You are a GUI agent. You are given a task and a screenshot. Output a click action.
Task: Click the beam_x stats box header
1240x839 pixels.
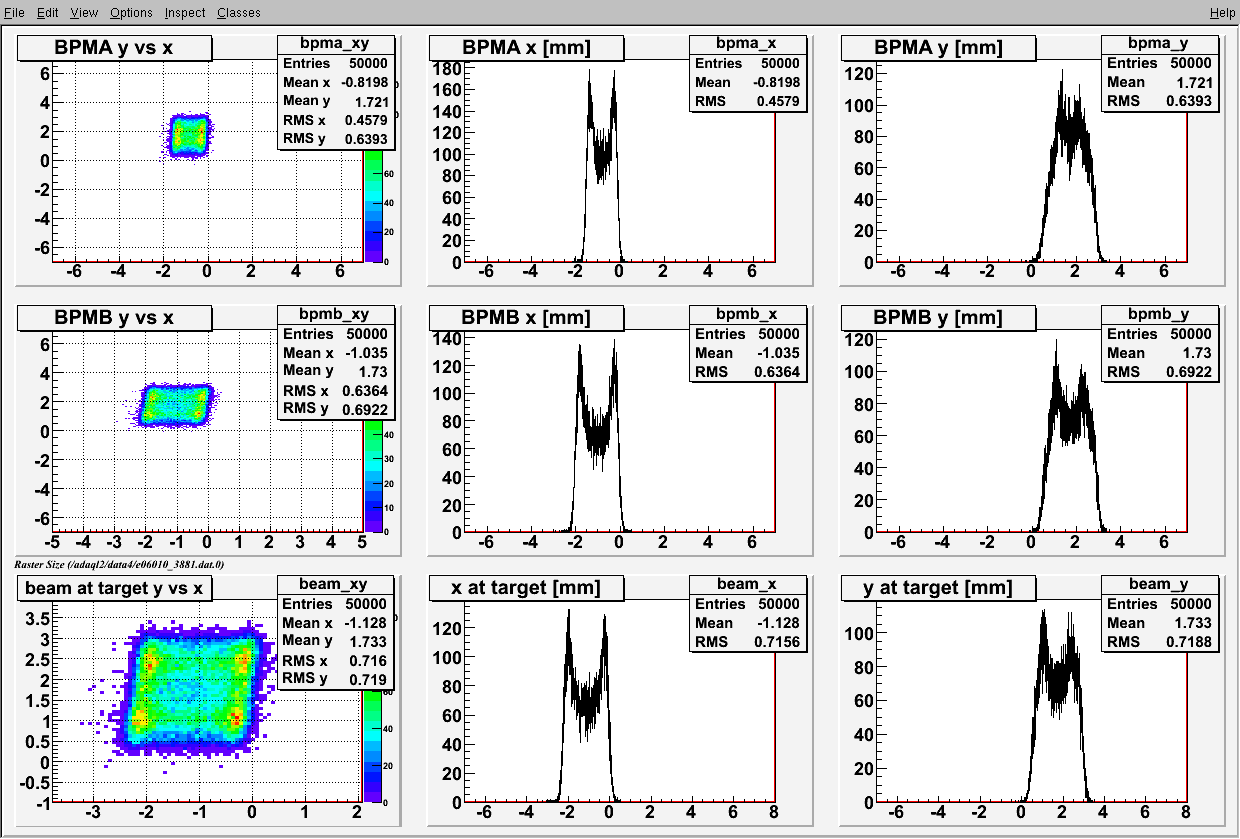pos(748,584)
